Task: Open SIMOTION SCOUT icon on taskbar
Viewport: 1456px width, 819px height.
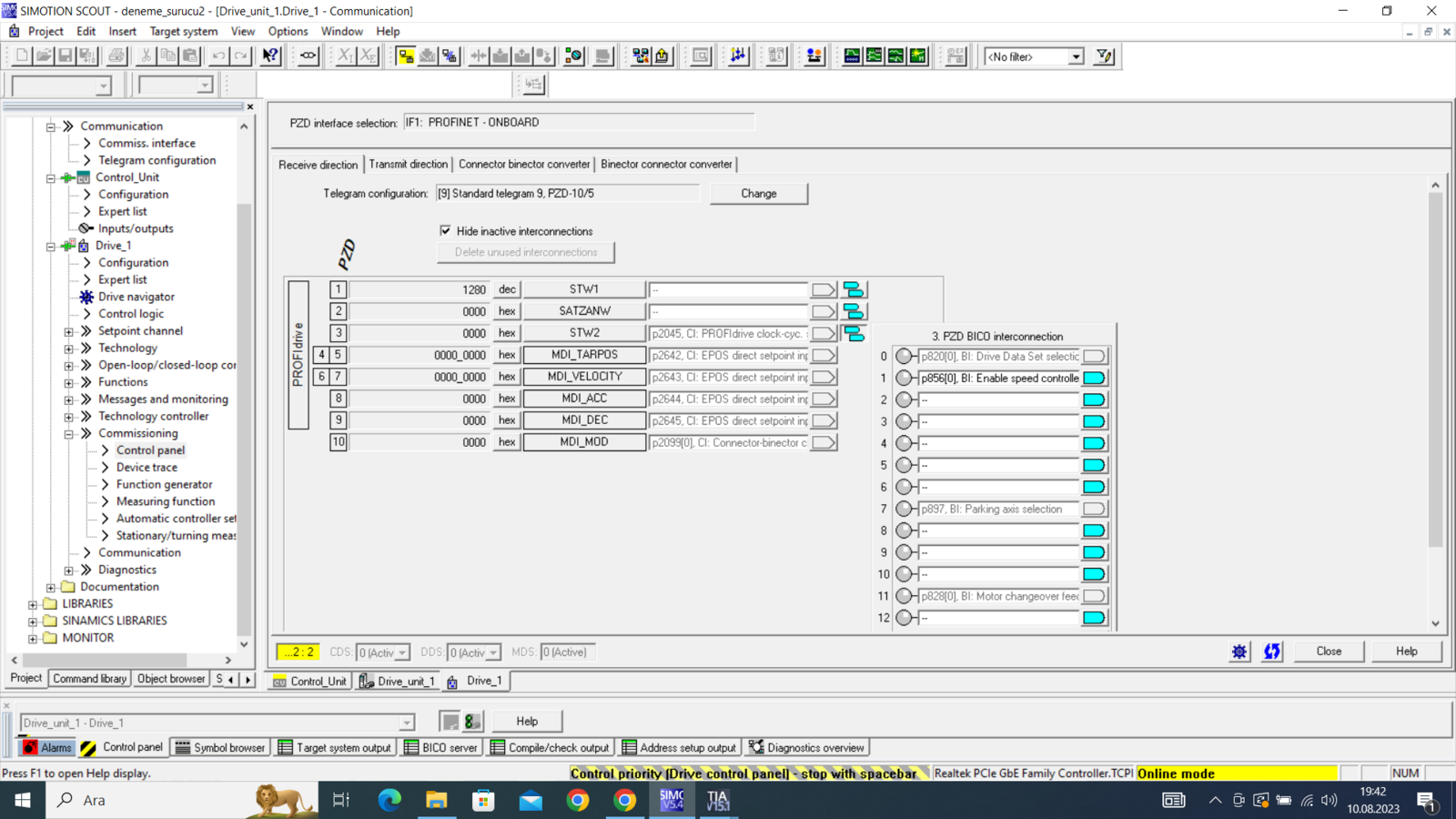Action: tap(672, 800)
